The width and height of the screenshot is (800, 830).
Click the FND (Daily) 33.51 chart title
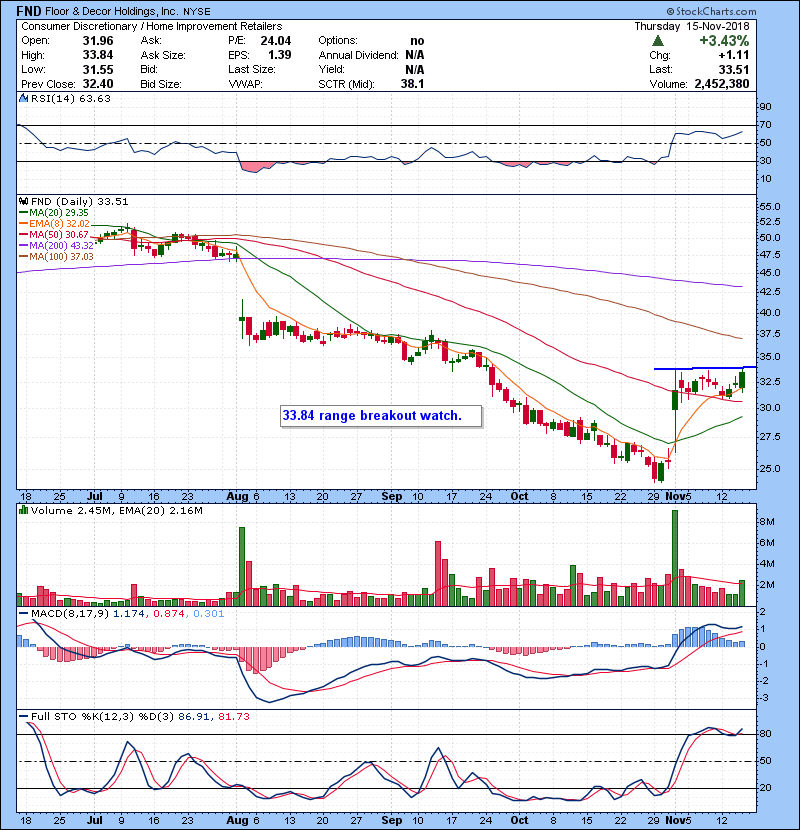point(79,202)
